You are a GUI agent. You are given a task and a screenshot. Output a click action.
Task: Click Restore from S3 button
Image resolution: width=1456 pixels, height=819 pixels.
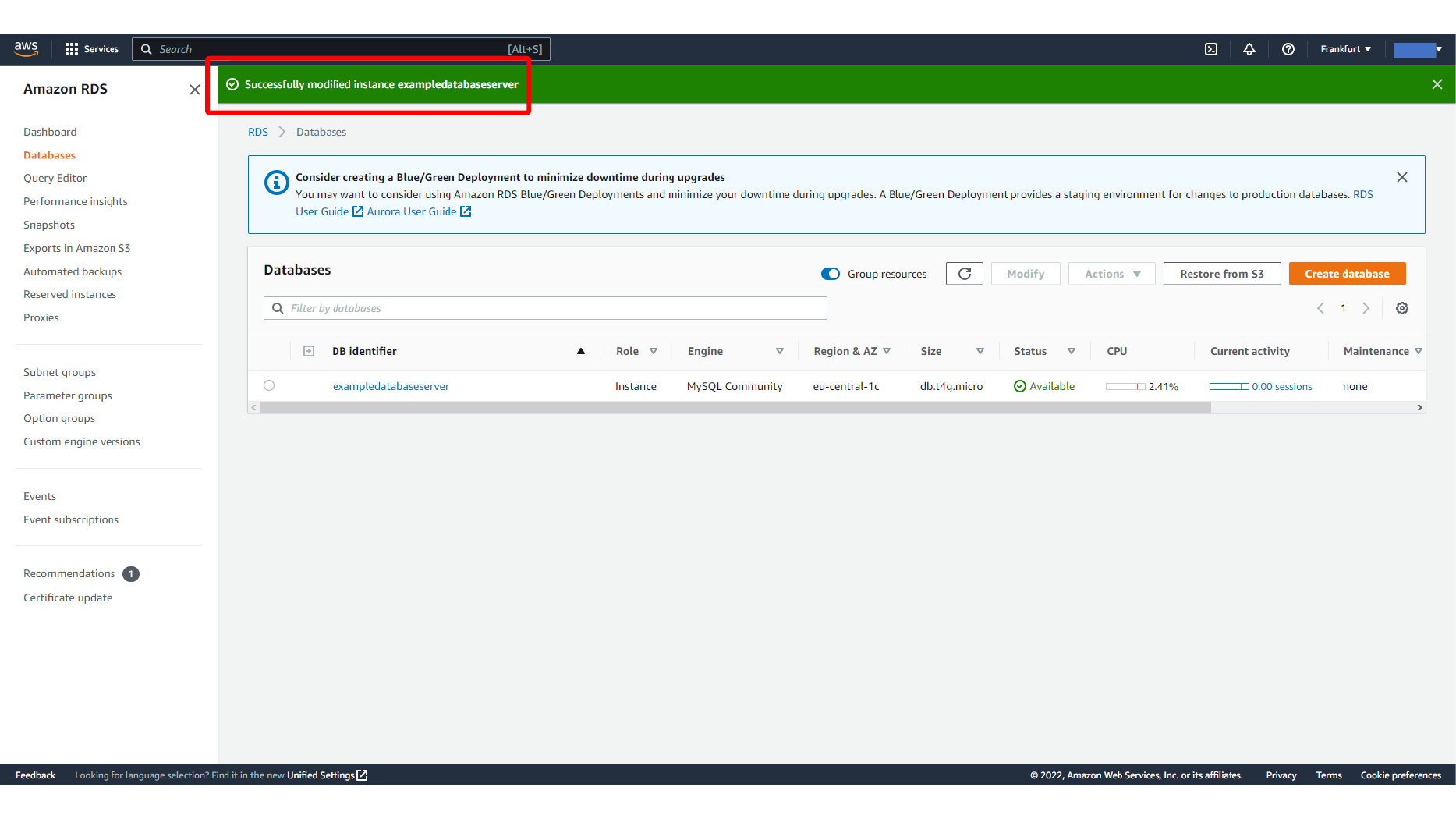[x=1221, y=274]
